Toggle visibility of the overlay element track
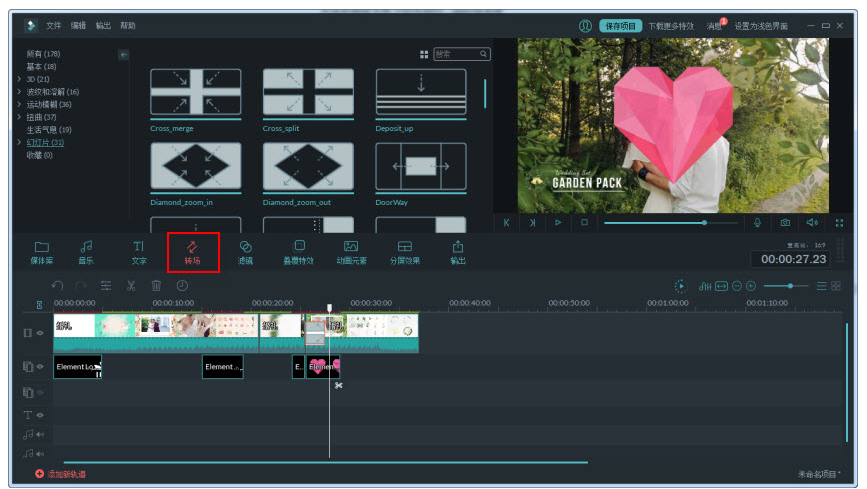Image resolution: width=867 pixels, height=489 pixels. pyautogui.click(x=41, y=367)
